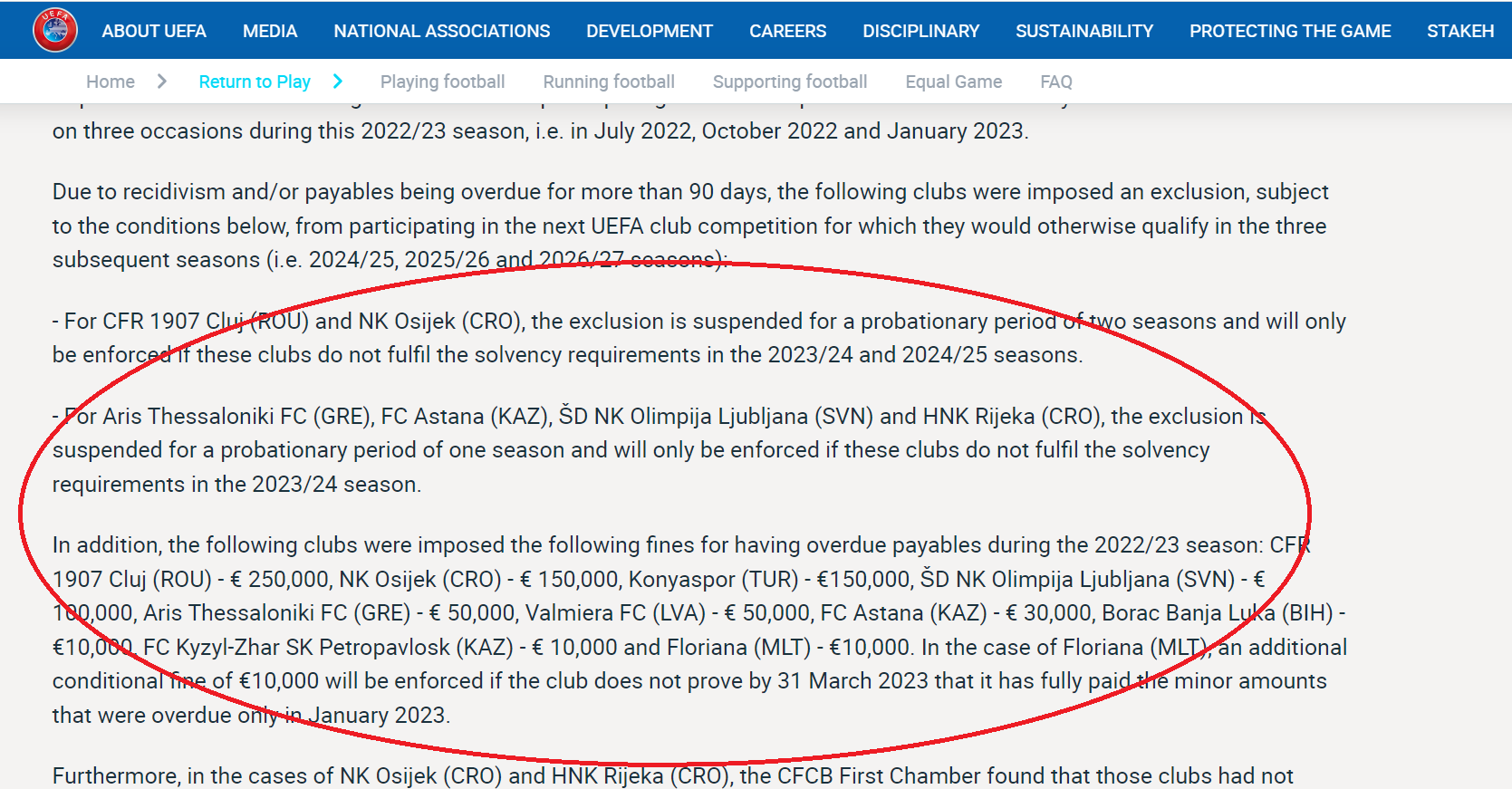The width and height of the screenshot is (1512, 789).
Task: Click the line 'on three occasions during this 2022/23 season'
Action: pyautogui.click(x=540, y=130)
